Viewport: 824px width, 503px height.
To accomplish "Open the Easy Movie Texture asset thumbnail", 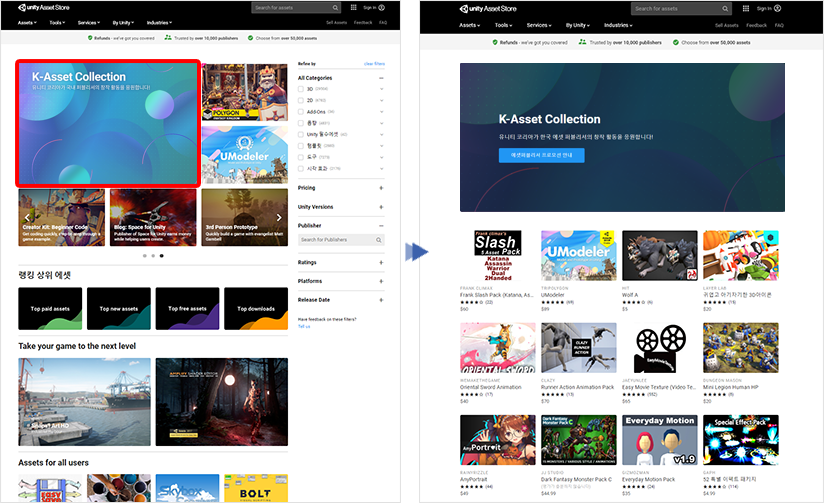I will click(660, 348).
